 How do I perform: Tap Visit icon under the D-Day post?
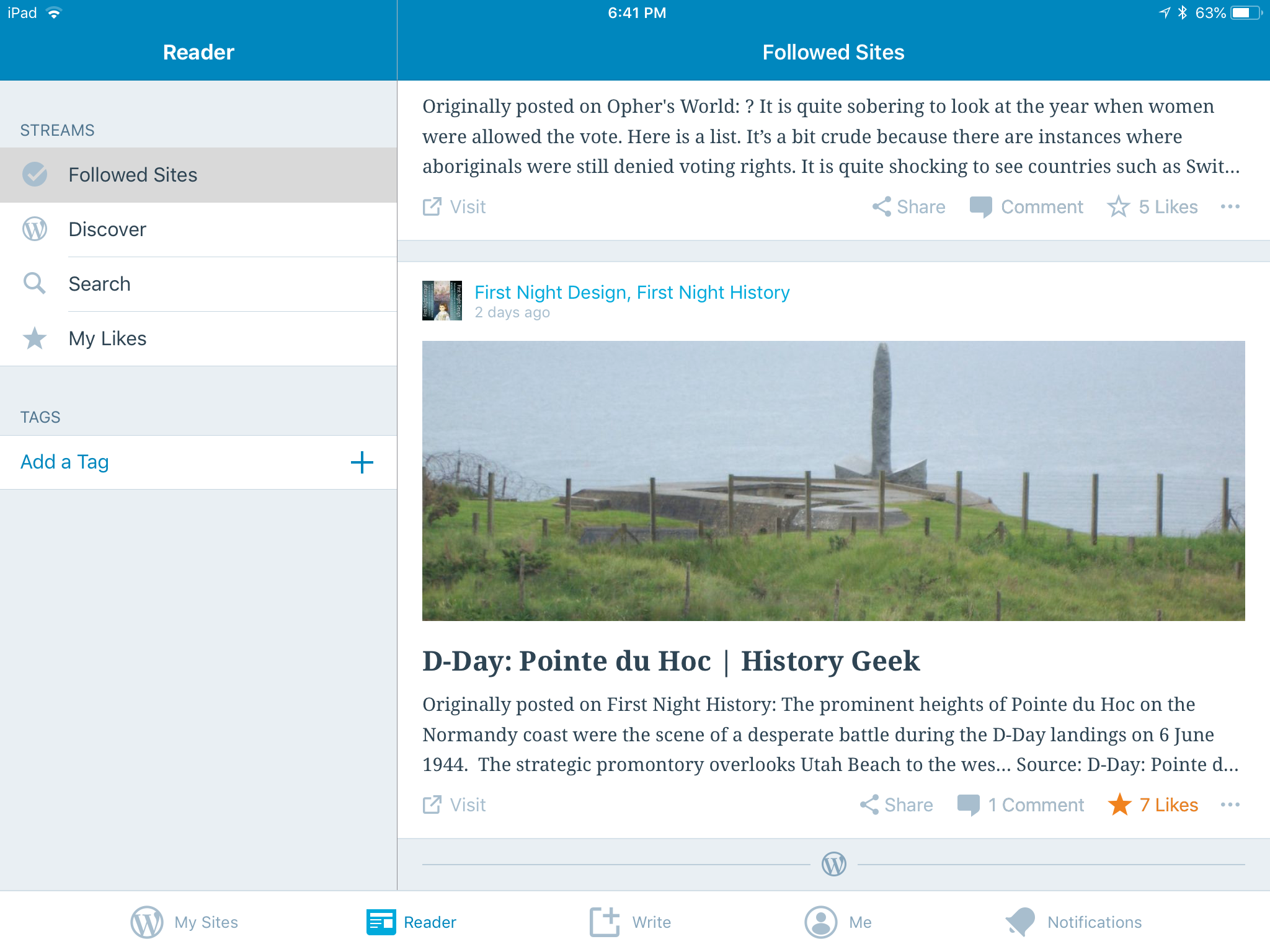[x=432, y=804]
